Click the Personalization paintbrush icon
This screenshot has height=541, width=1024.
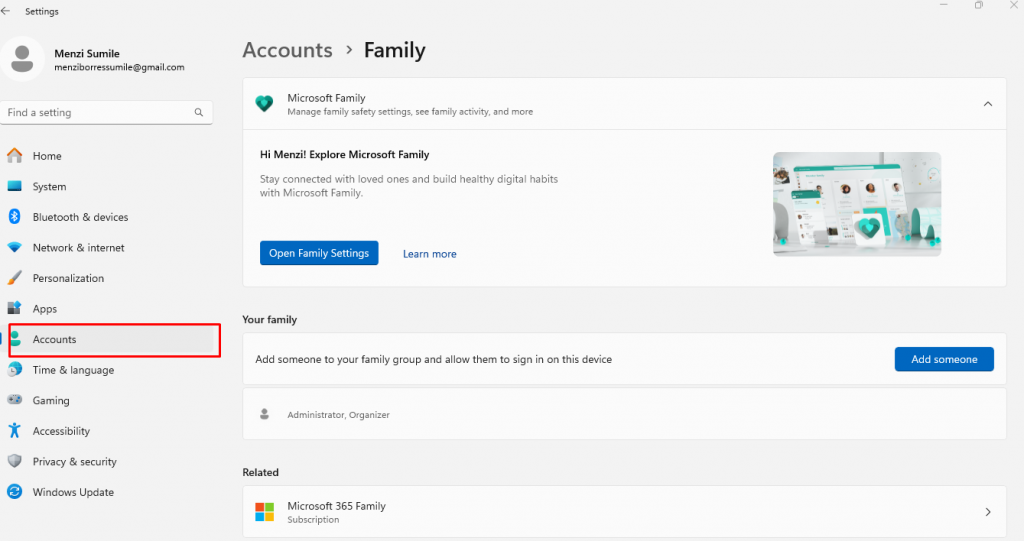click(14, 278)
